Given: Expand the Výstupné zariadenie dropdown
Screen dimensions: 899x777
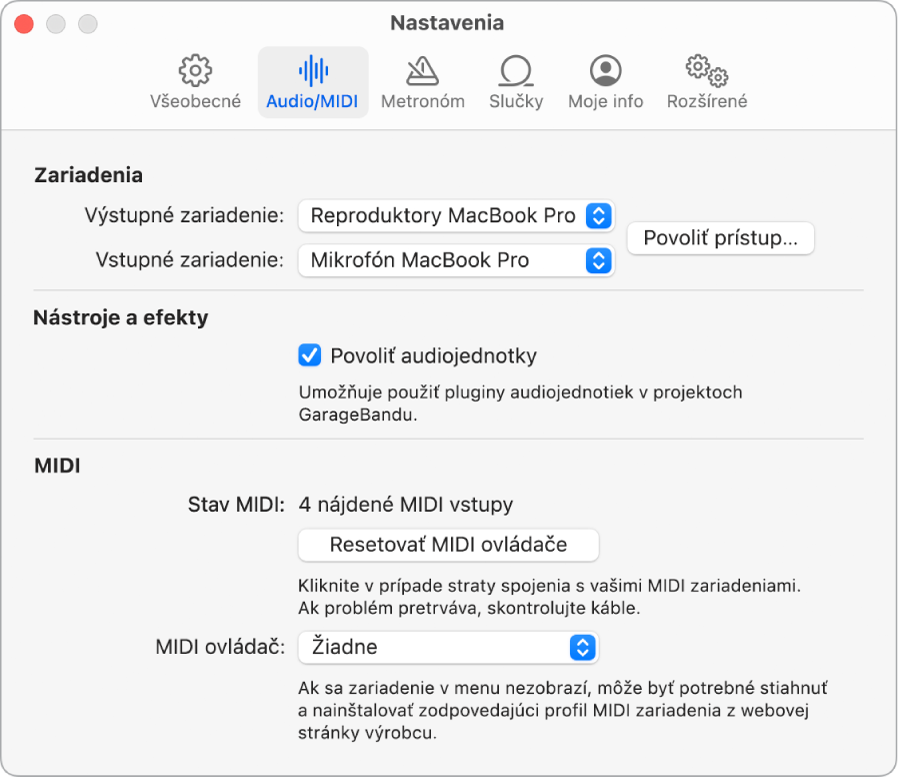Looking at the screenshot, I should (456, 216).
